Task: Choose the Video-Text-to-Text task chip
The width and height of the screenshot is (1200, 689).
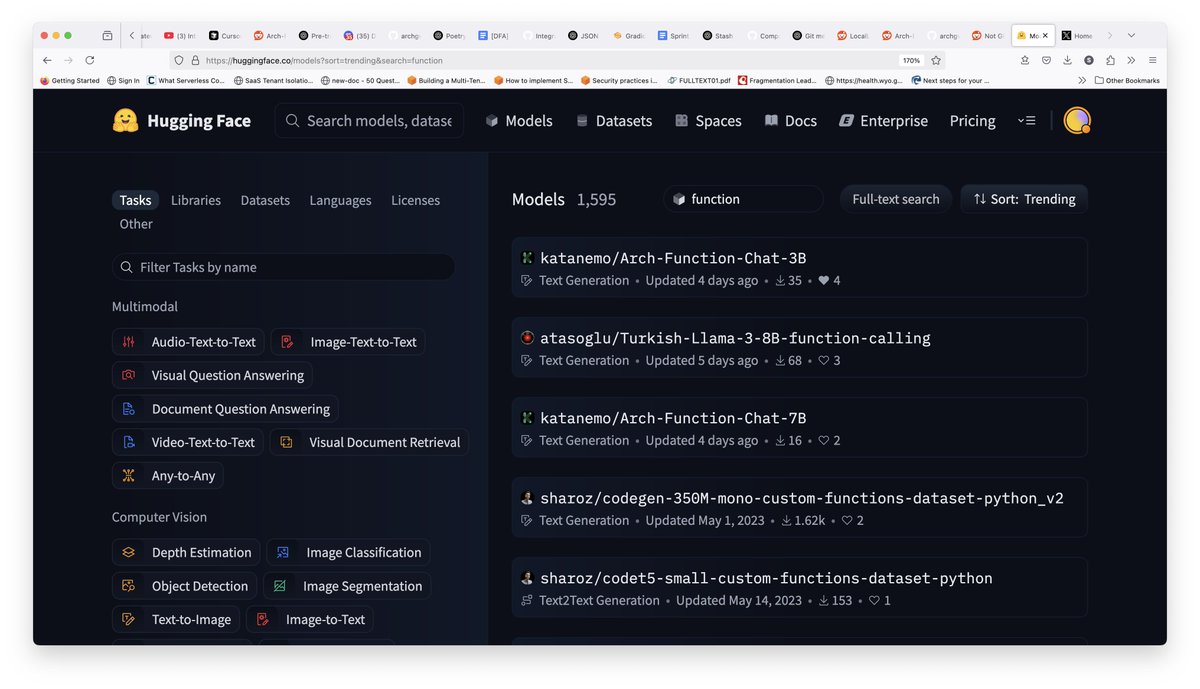Action: (x=188, y=442)
